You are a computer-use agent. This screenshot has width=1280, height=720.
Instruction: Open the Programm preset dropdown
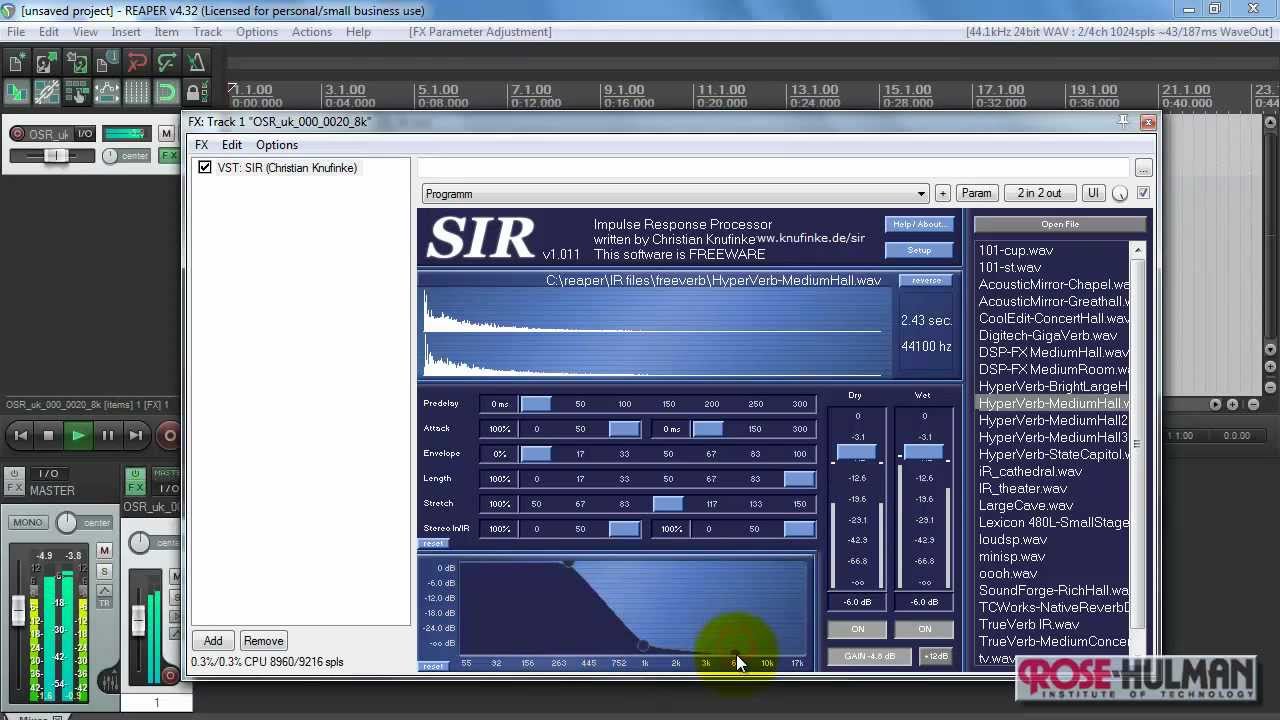676,194
